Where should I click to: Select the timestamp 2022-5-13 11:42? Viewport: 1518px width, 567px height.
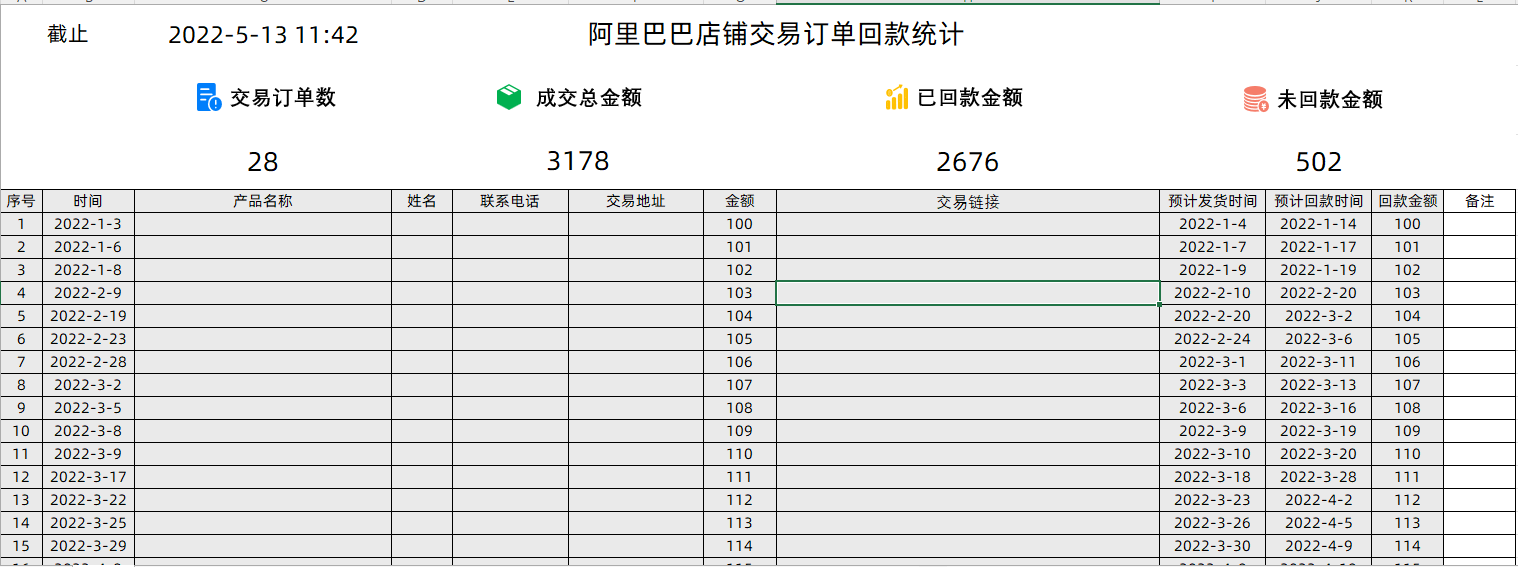(263, 36)
